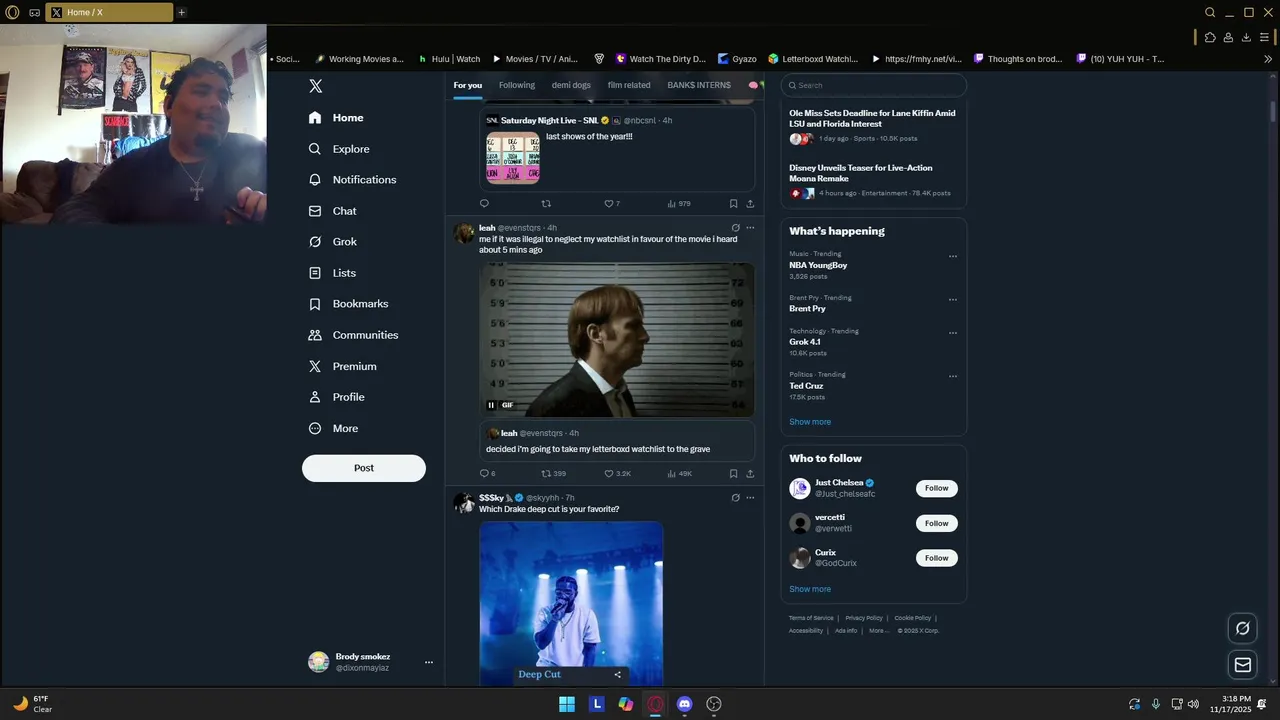Viewport: 1280px width, 720px height.
Task: Open options for Ted Cruz trend
Action: click(x=953, y=377)
